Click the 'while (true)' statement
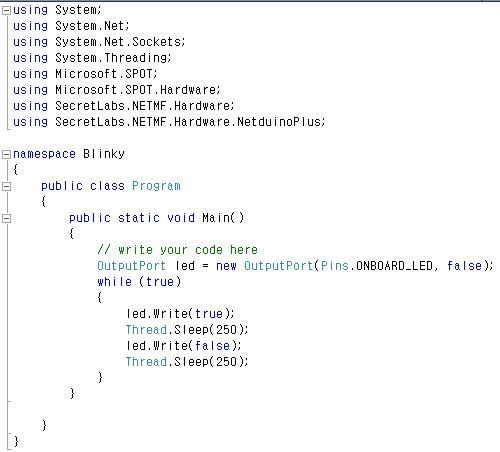This screenshot has width=500, height=452. pos(139,282)
